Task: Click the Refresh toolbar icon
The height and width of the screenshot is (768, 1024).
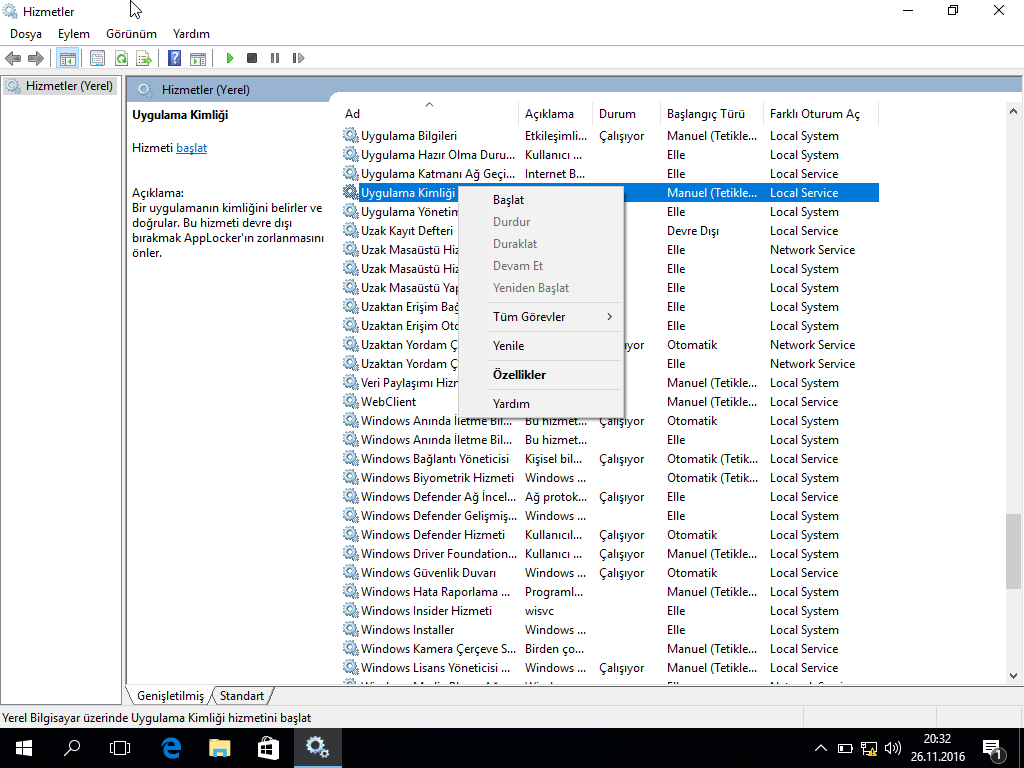Action: click(x=121, y=59)
